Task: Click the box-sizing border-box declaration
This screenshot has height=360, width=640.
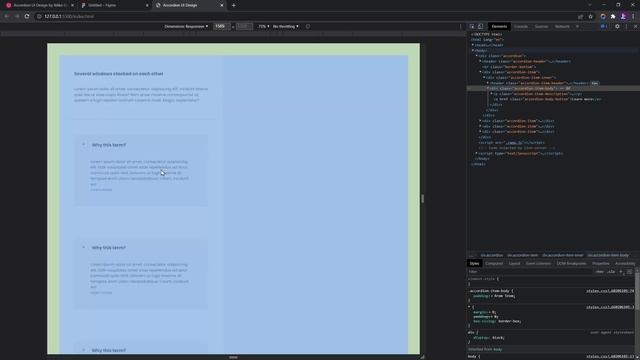Action: tap(497, 321)
